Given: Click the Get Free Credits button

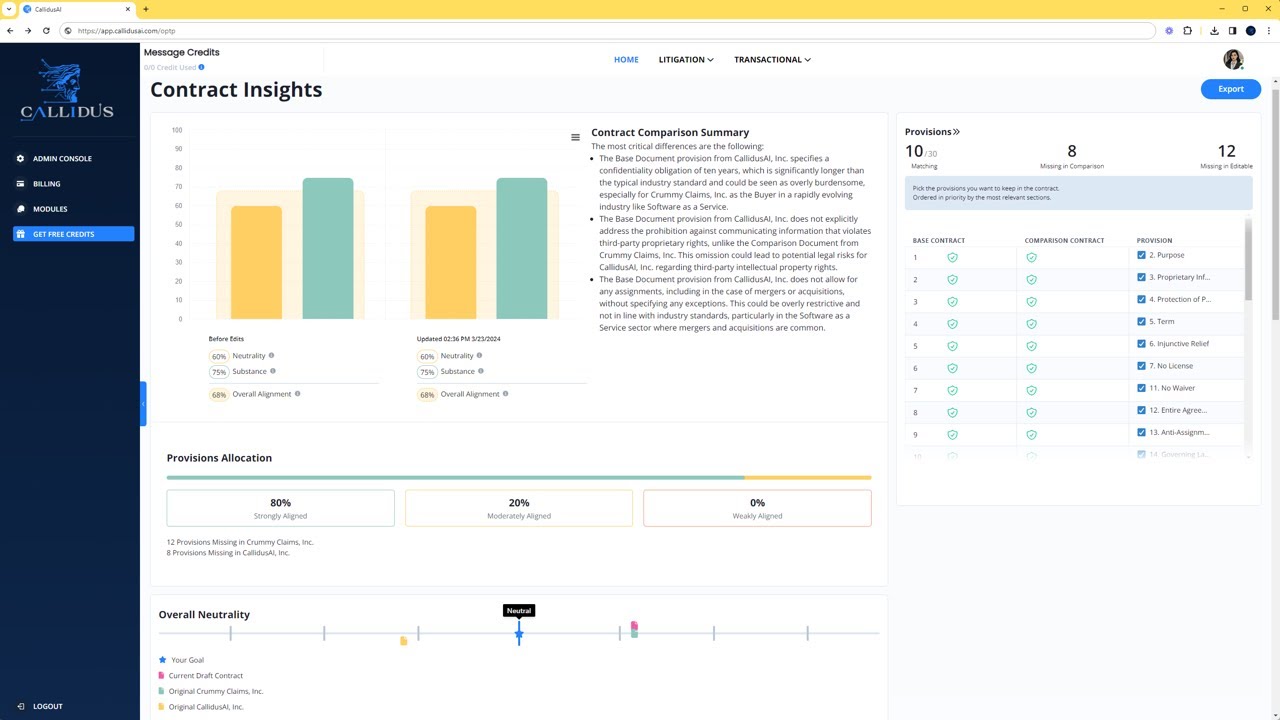Looking at the screenshot, I should [73, 234].
